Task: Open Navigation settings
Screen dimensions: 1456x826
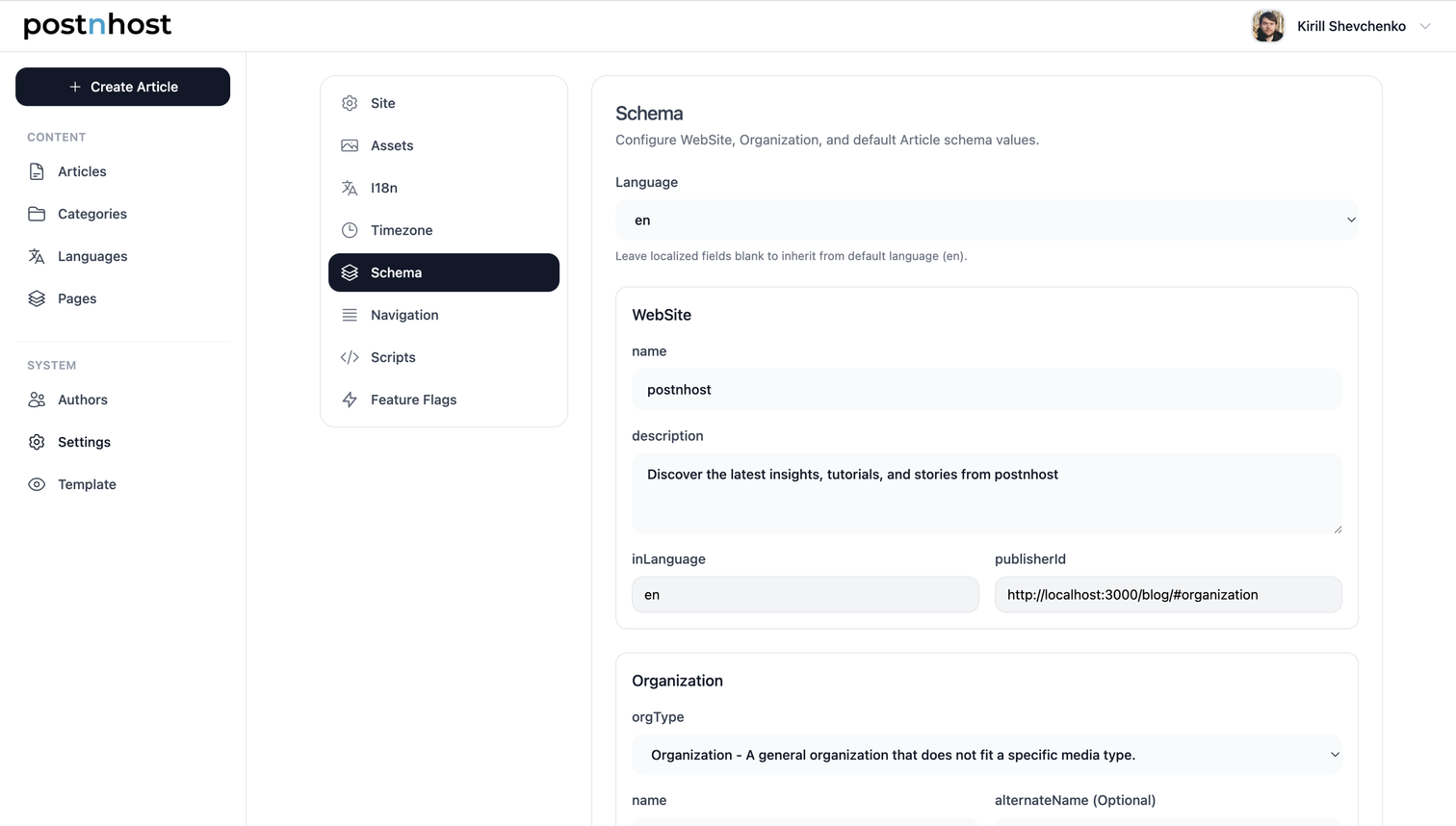Action: 444,315
